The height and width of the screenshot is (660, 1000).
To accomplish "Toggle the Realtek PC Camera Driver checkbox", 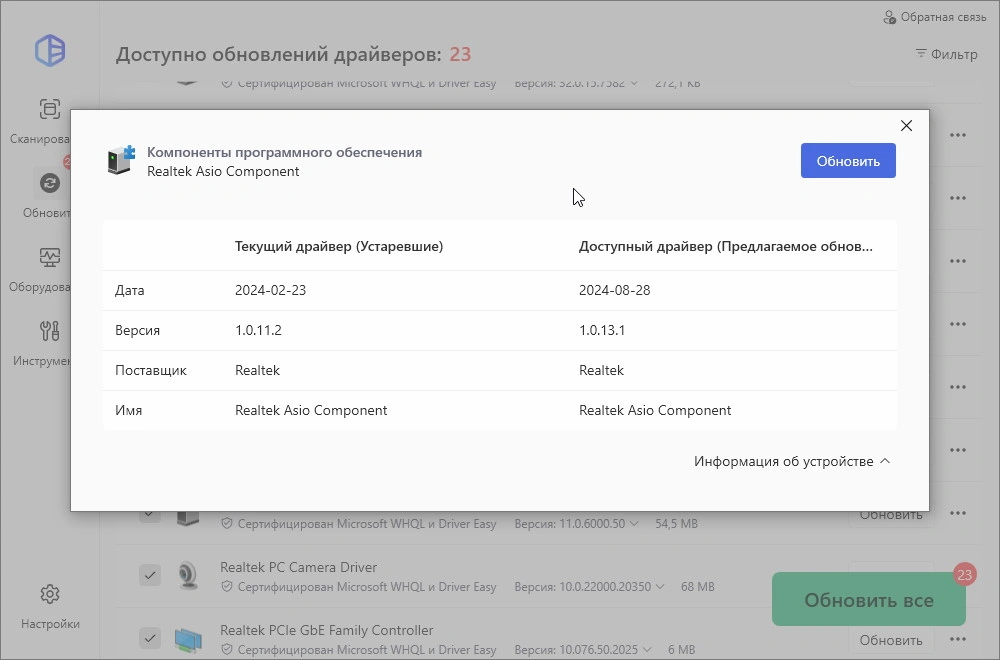I will tap(150, 575).
